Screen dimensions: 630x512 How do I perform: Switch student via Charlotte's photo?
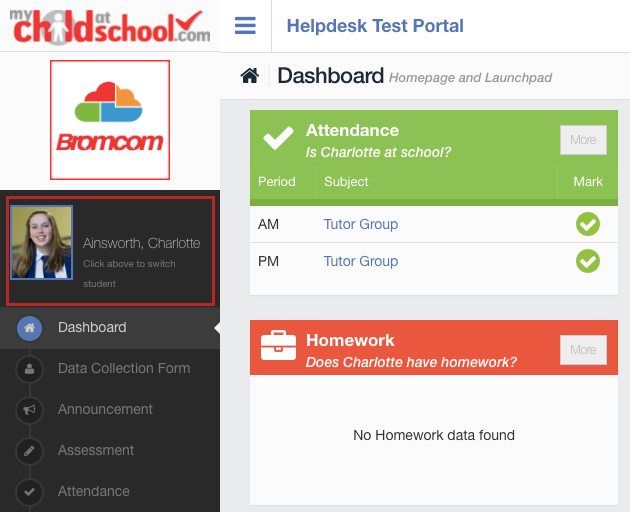[x=42, y=242]
